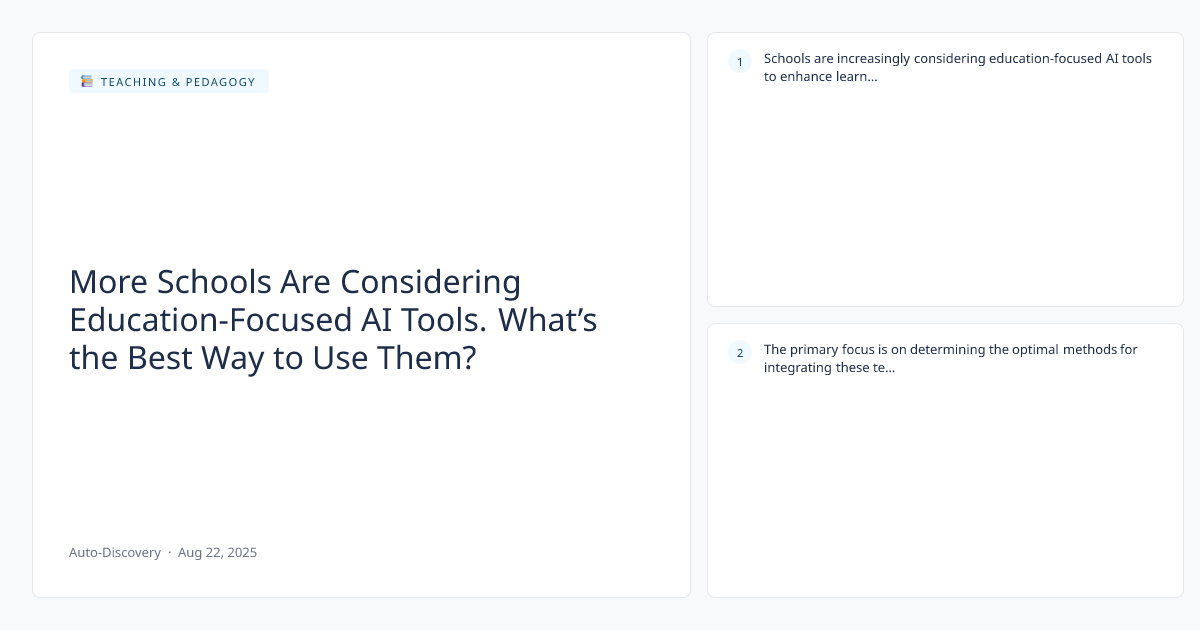Click the books icon in the category tag
1200x630 pixels.
pos(87,82)
